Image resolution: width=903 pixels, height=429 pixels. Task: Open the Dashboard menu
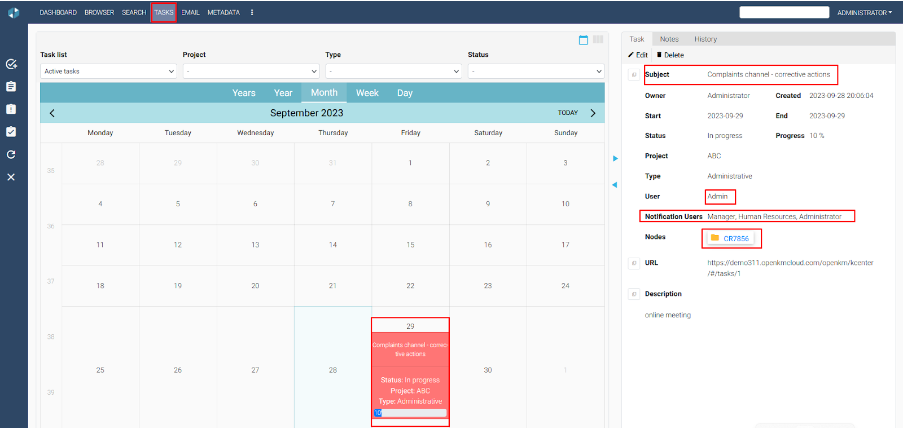58,12
